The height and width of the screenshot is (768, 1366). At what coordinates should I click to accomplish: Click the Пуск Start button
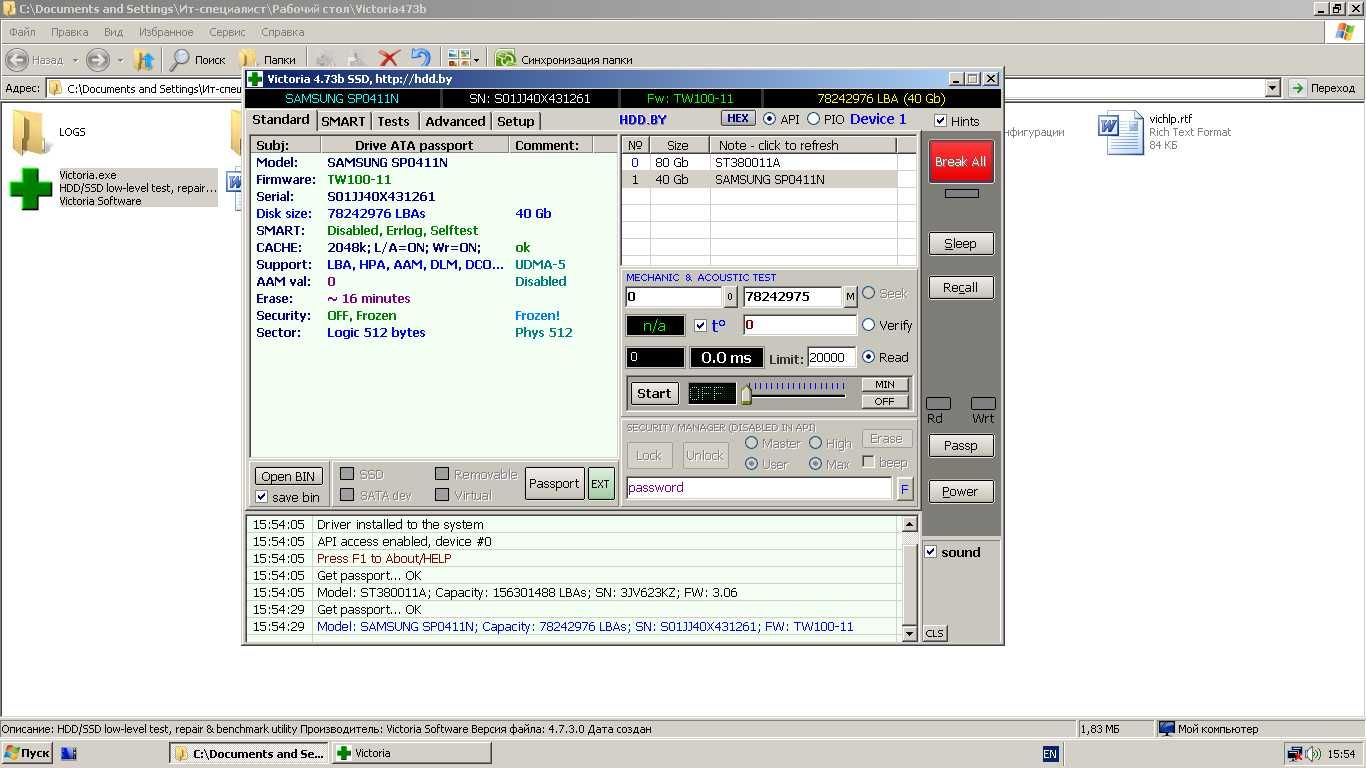pyautogui.click(x=28, y=754)
